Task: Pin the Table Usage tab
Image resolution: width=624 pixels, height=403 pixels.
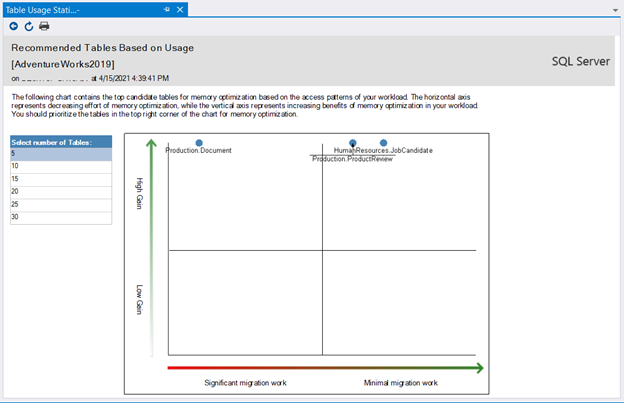Action: (x=167, y=10)
